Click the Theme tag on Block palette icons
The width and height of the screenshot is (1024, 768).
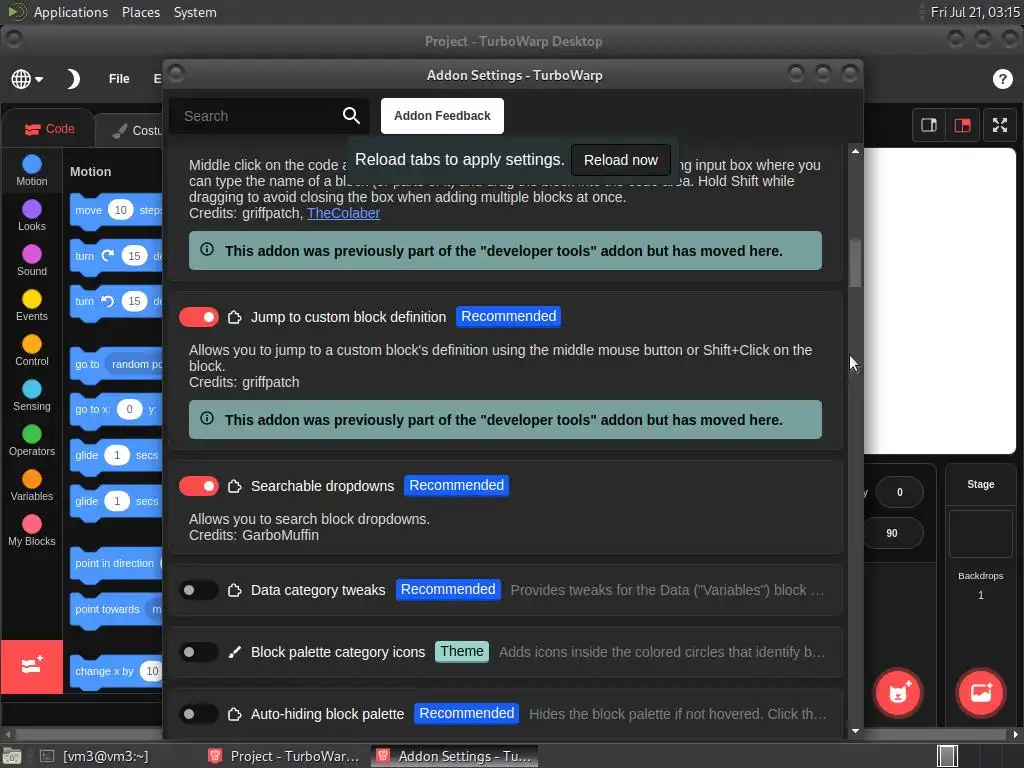point(462,651)
